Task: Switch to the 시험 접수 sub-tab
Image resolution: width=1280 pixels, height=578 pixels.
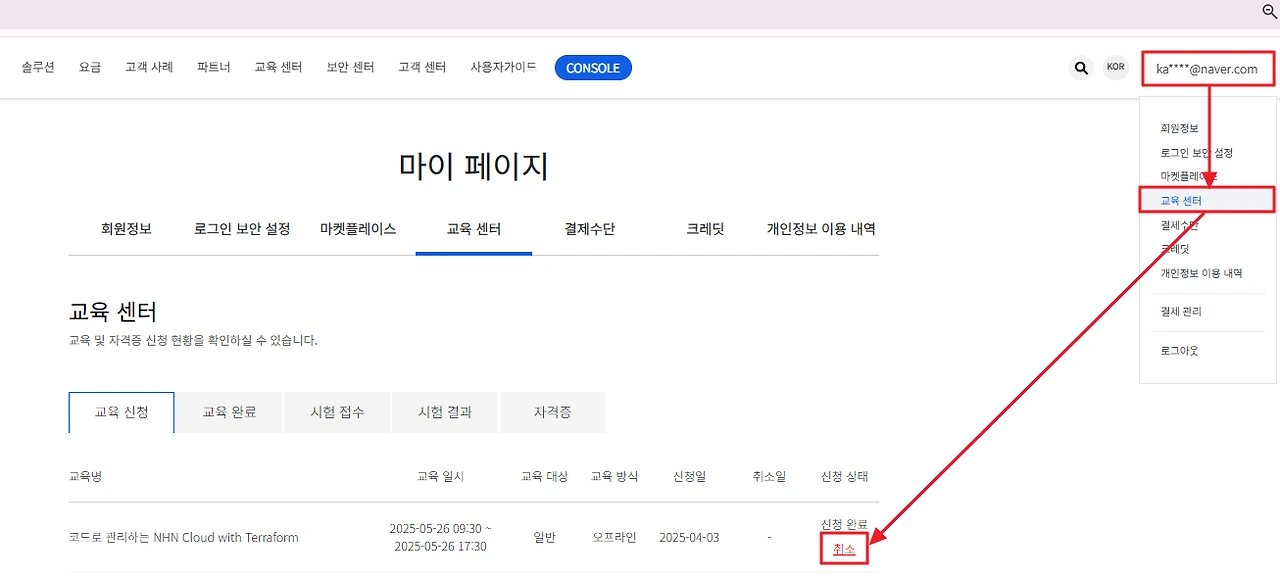Action: [337, 412]
